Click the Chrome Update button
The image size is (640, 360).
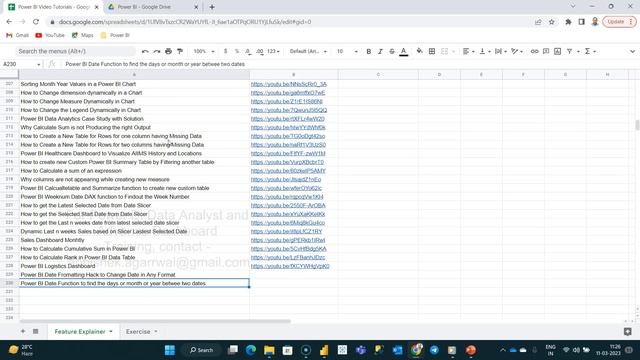(619, 22)
